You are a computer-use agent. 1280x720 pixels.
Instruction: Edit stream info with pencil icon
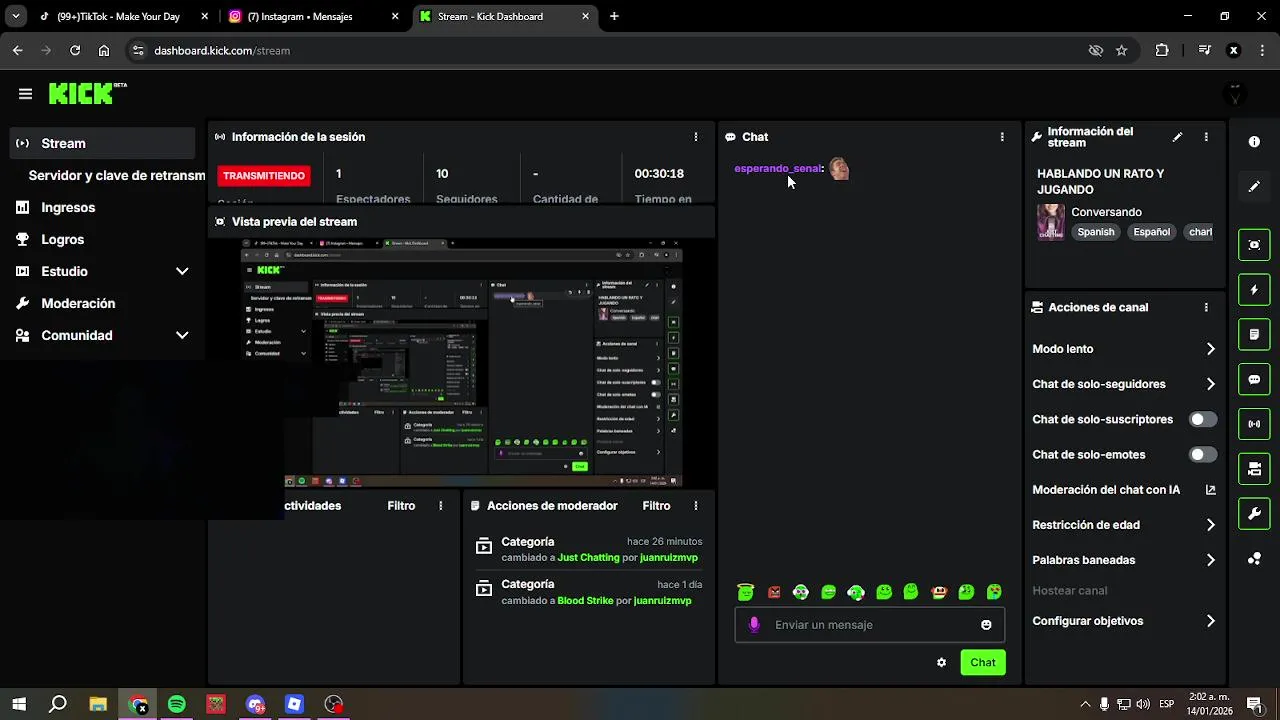point(1177,137)
